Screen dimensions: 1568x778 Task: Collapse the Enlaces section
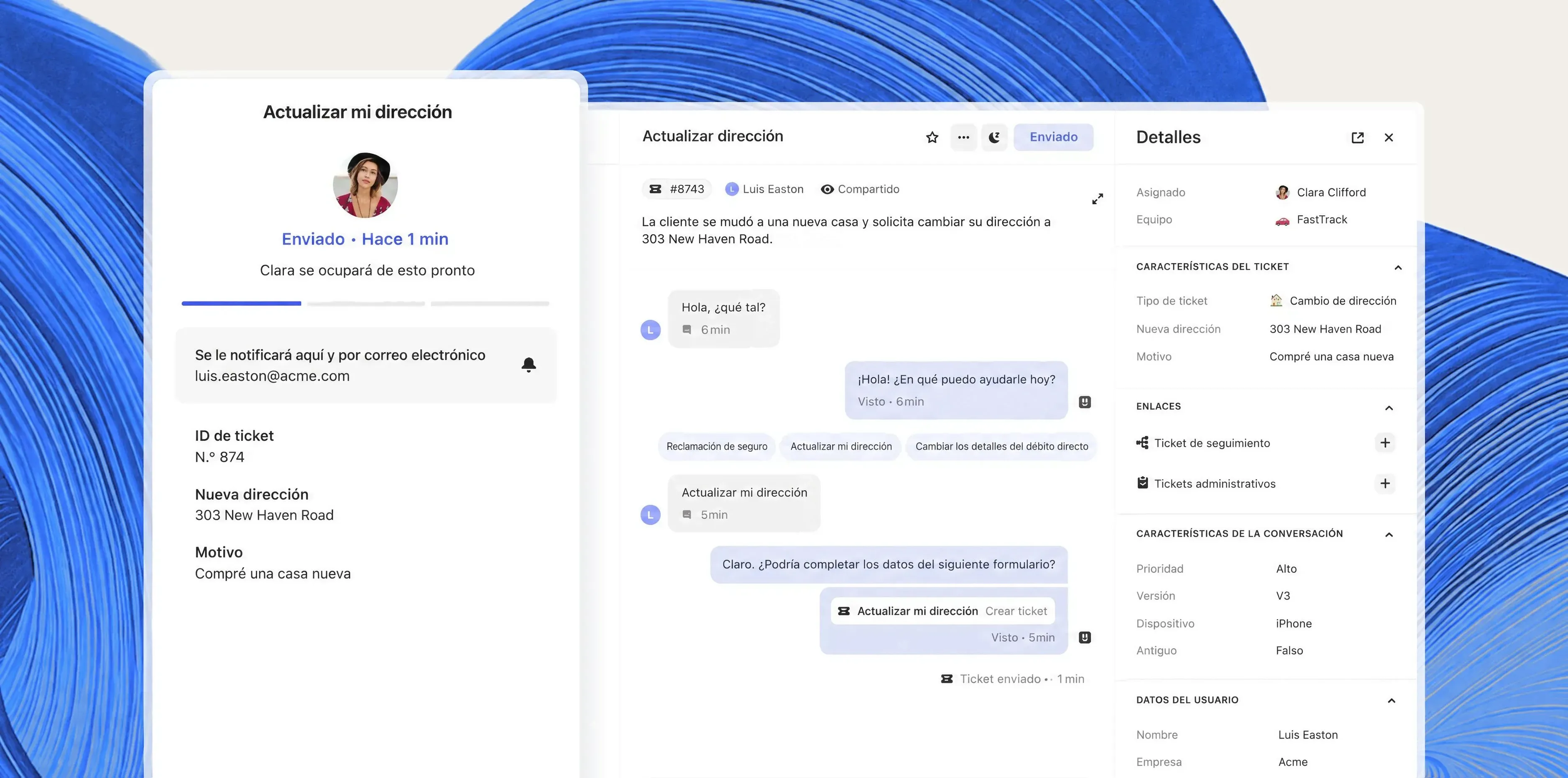pos(1389,408)
